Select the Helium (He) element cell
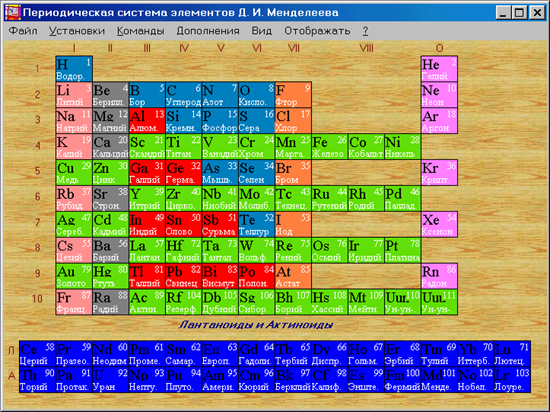550x412 pixels. (x=439, y=69)
